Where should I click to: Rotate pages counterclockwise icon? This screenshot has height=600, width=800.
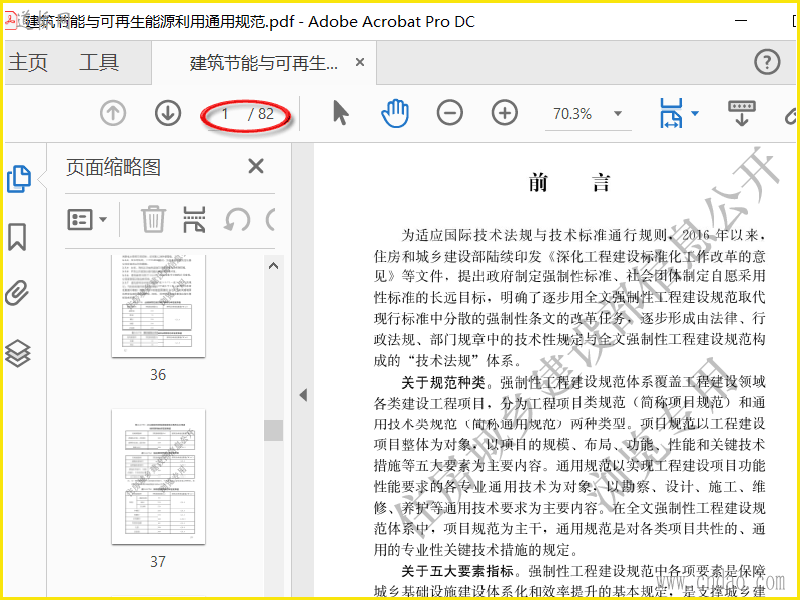point(237,220)
